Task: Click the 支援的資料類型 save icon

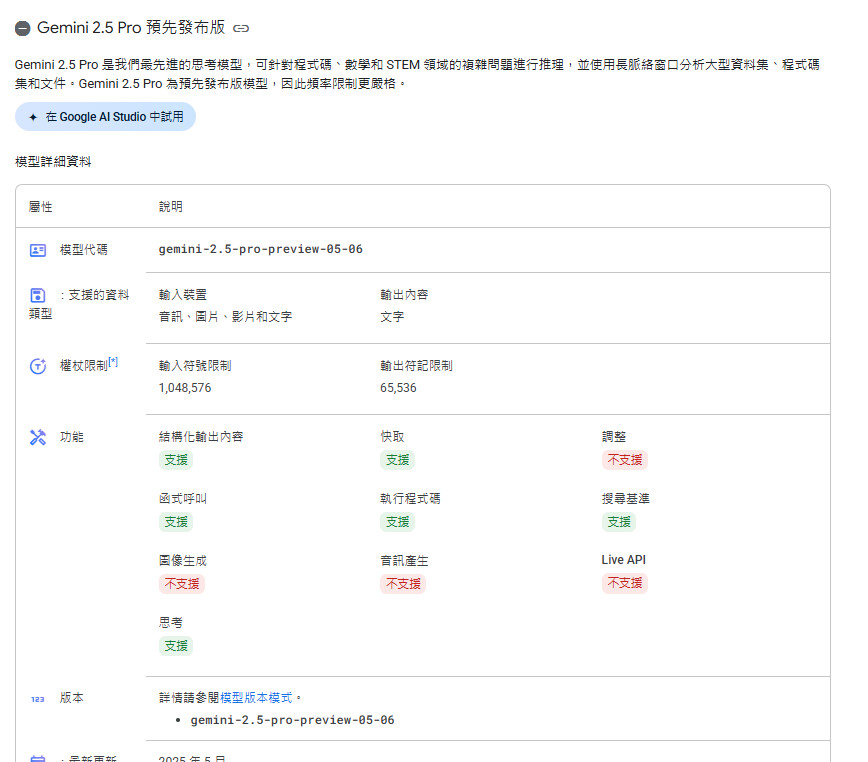Action: pyautogui.click(x=38, y=295)
